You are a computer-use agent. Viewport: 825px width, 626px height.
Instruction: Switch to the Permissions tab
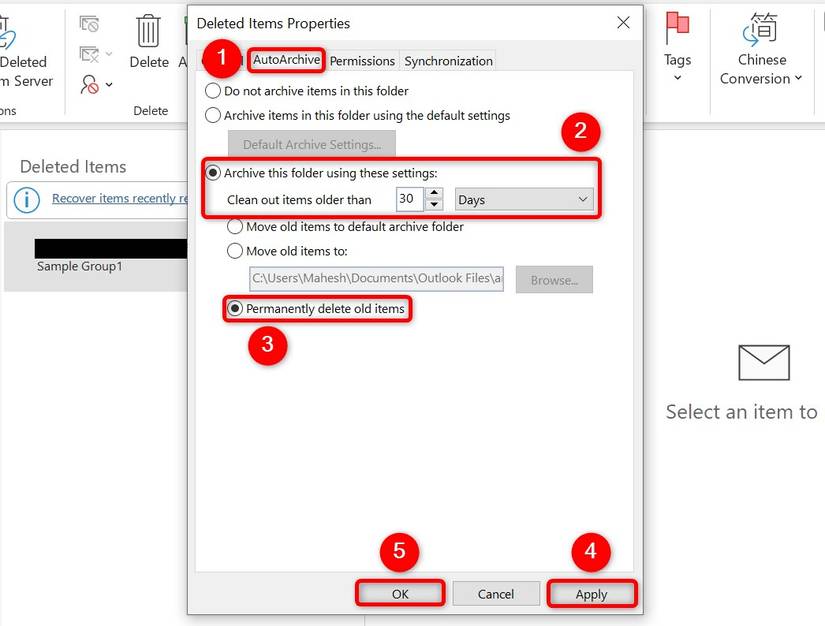362,61
